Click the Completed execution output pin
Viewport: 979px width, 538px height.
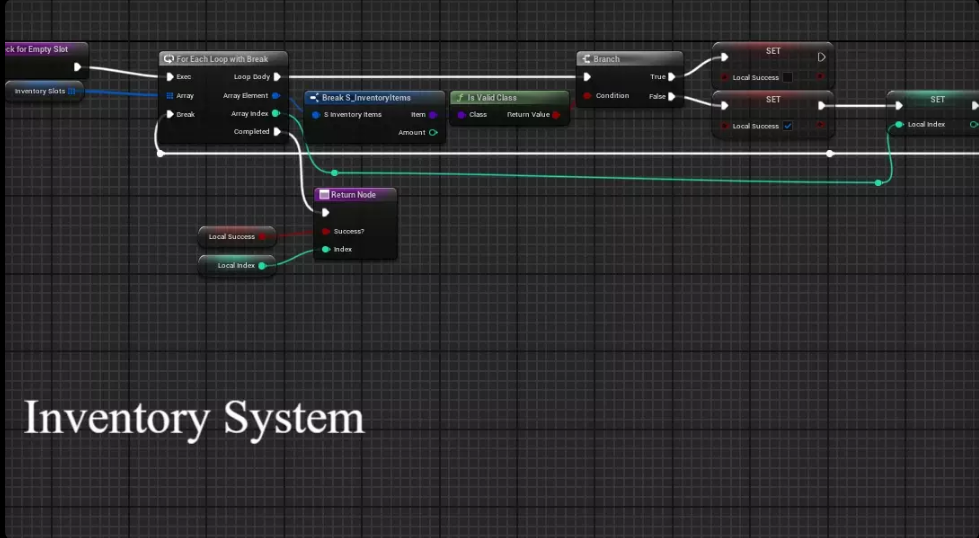277,132
